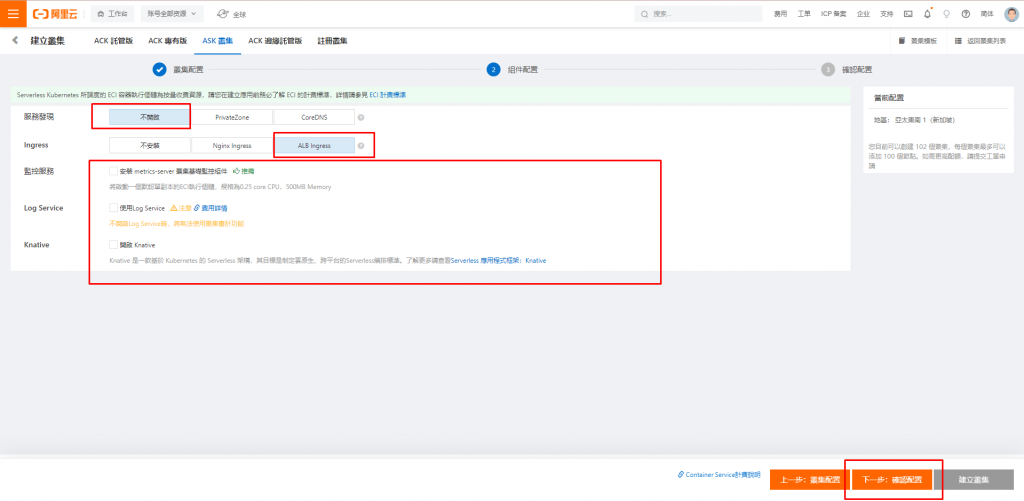This screenshot has width=1024, height=501.
Task: Open the user avatar profile menu
Action: click(1011, 14)
